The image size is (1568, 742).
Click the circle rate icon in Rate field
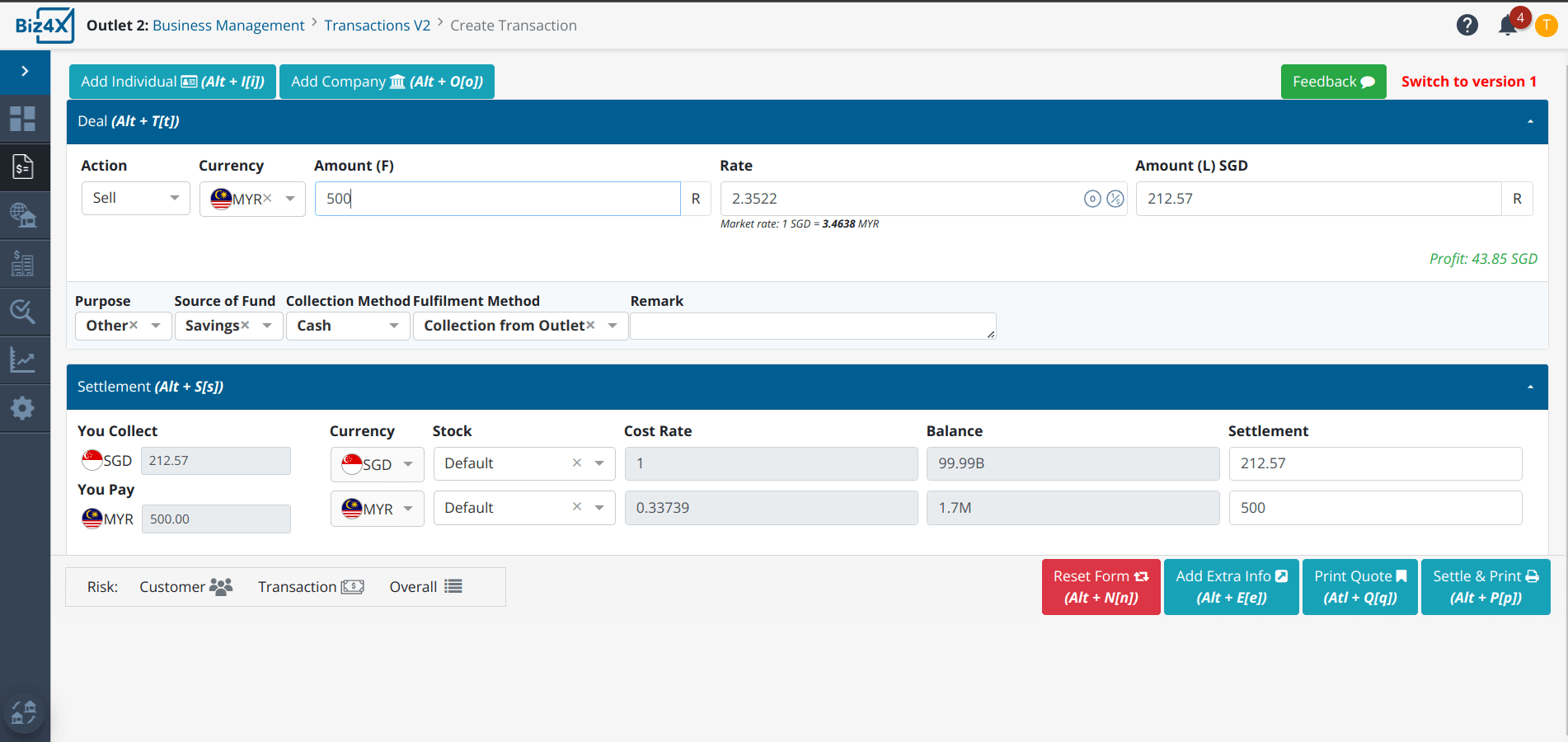click(x=1092, y=199)
